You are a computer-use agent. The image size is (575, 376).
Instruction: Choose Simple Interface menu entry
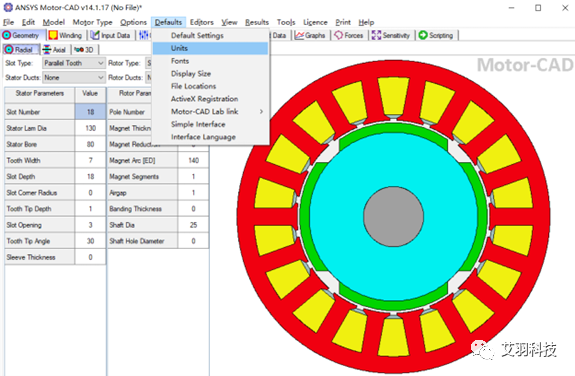click(x=211, y=124)
